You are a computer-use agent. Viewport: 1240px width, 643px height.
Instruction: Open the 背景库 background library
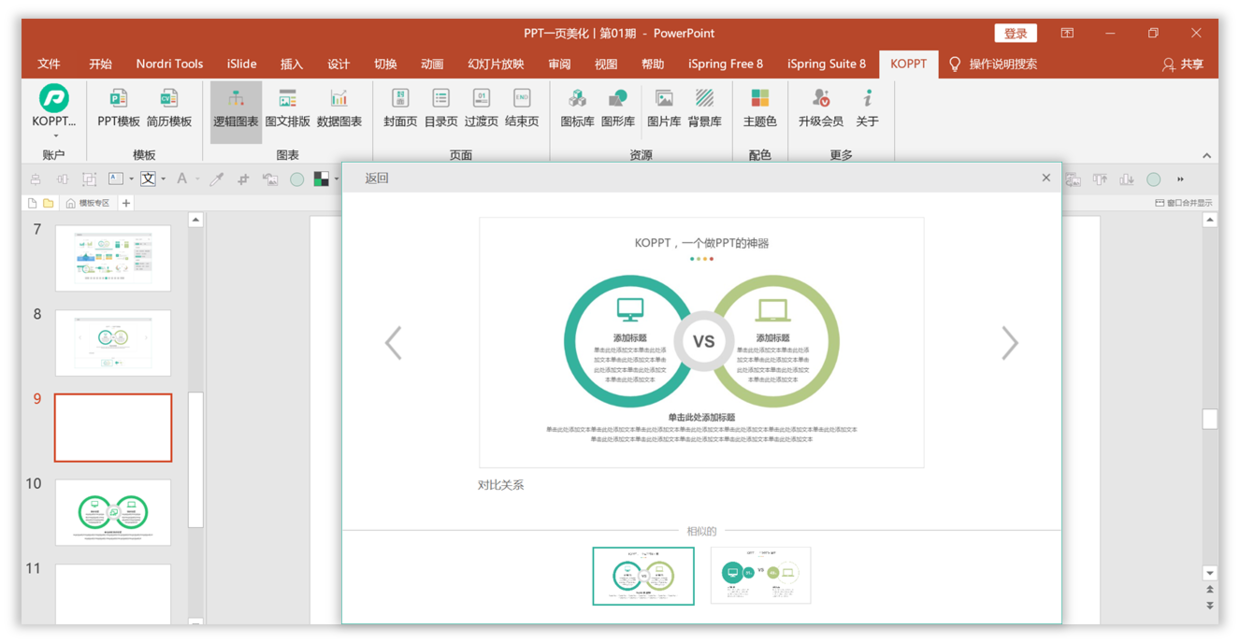705,108
